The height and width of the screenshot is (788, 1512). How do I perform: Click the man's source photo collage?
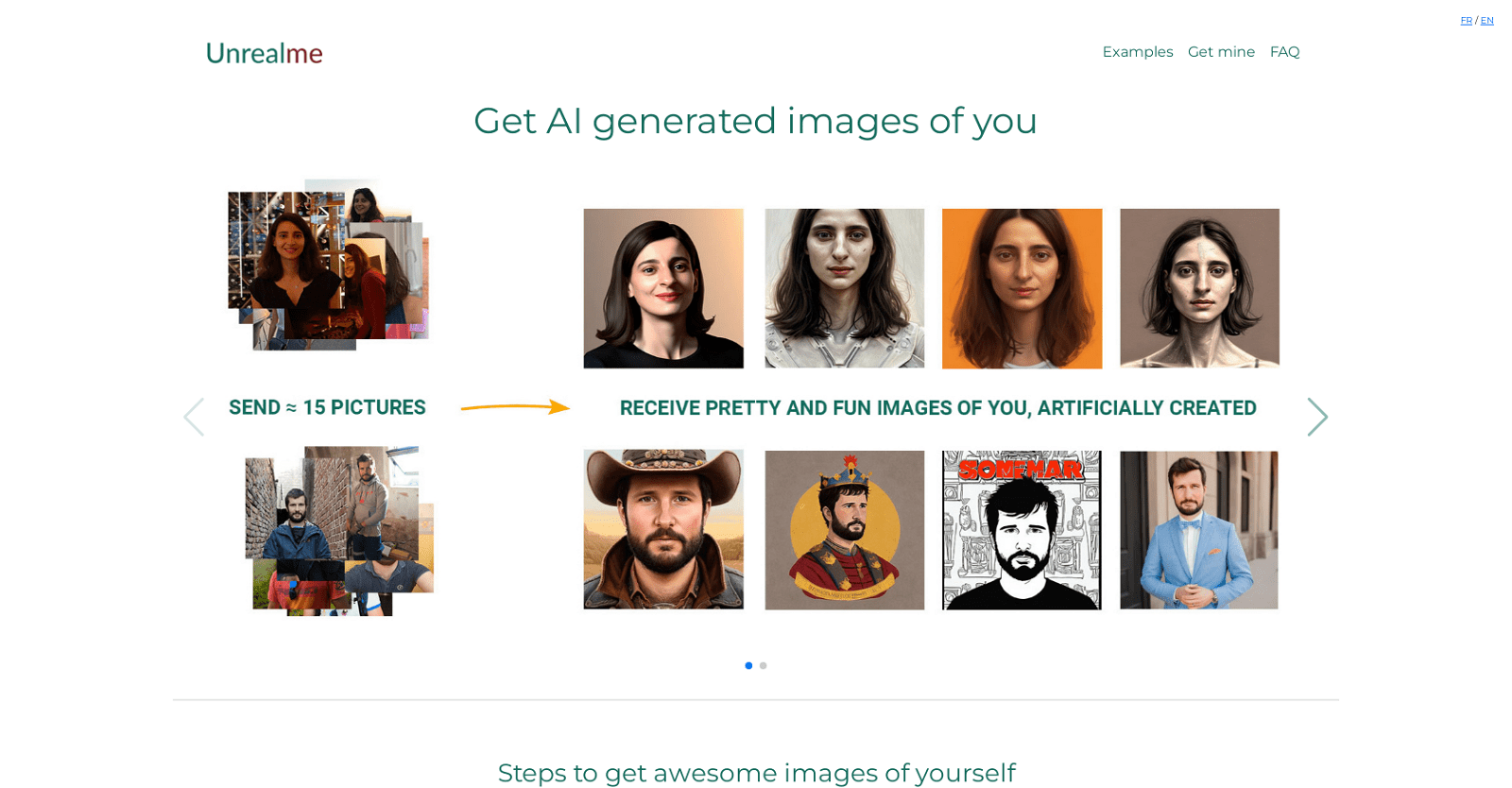pyautogui.click(x=338, y=531)
